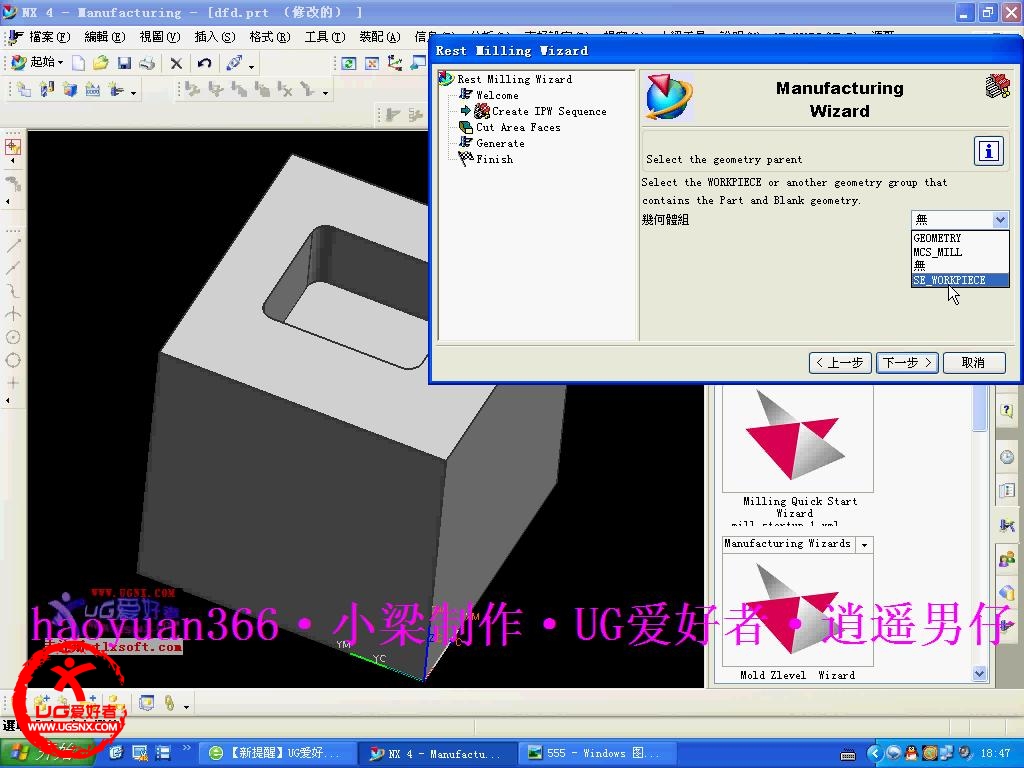Screen dimensions: 1024x768
Task: Click Create Program toolbar icon
Action: point(24,90)
